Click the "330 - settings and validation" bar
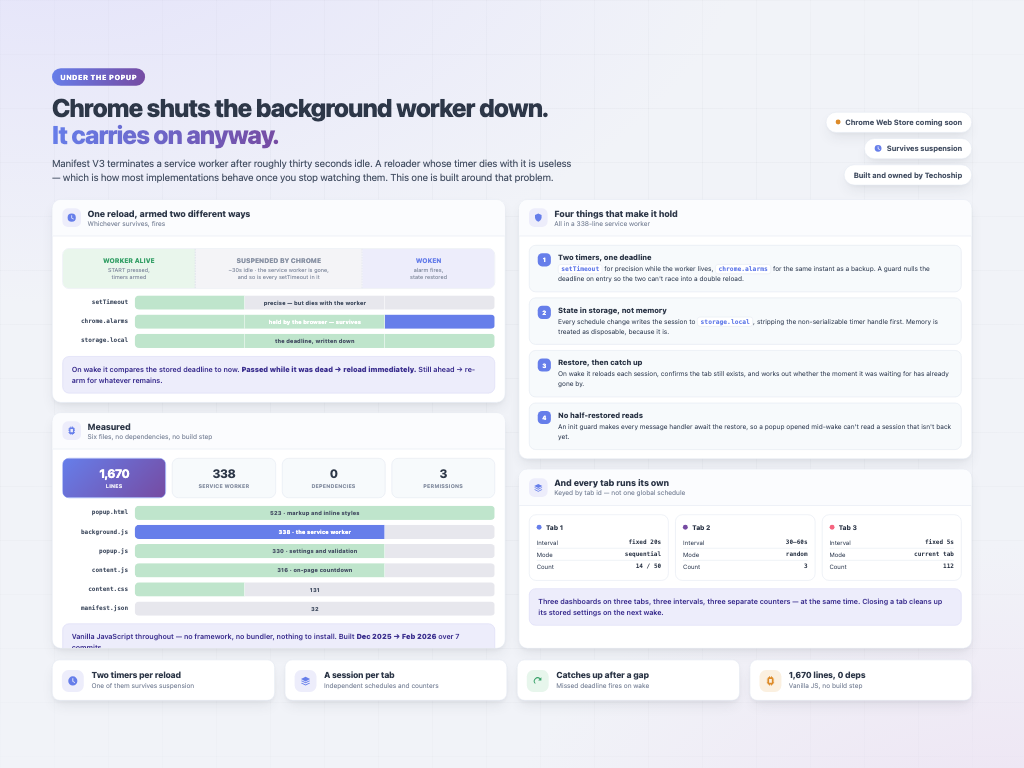Screen dimensions: 1024x768 click(x=260, y=551)
